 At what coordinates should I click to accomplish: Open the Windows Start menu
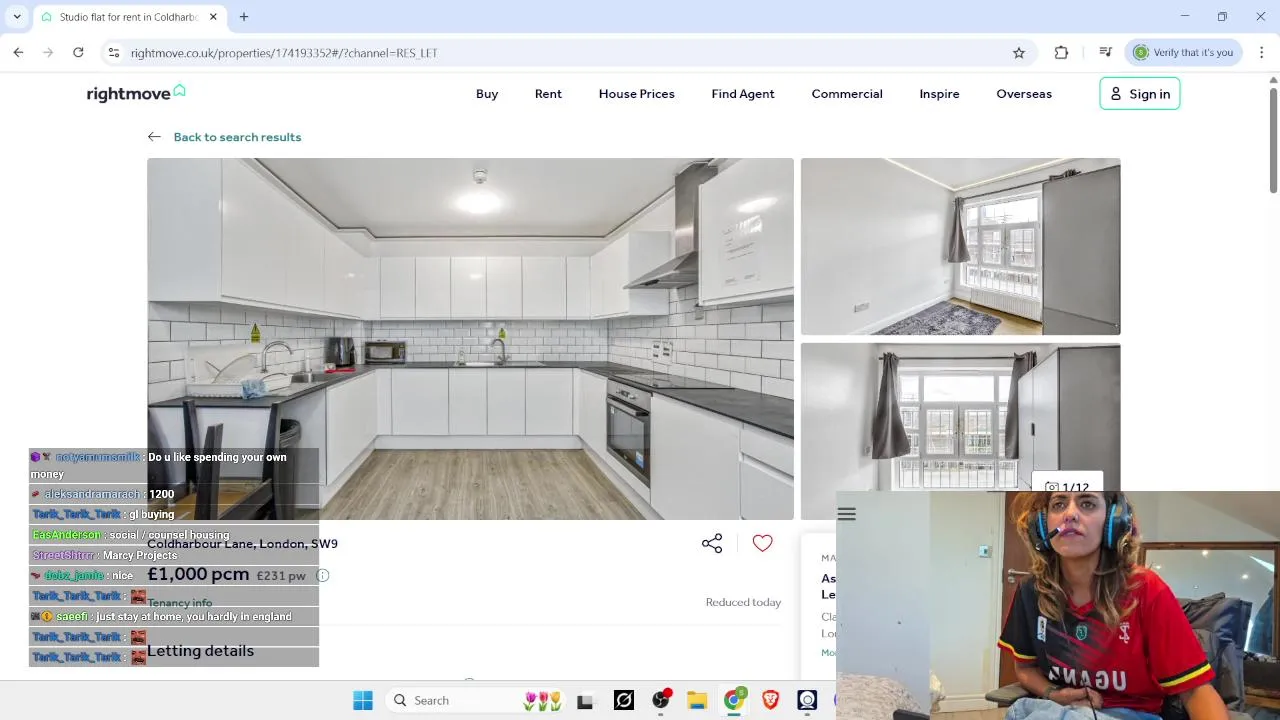click(363, 701)
